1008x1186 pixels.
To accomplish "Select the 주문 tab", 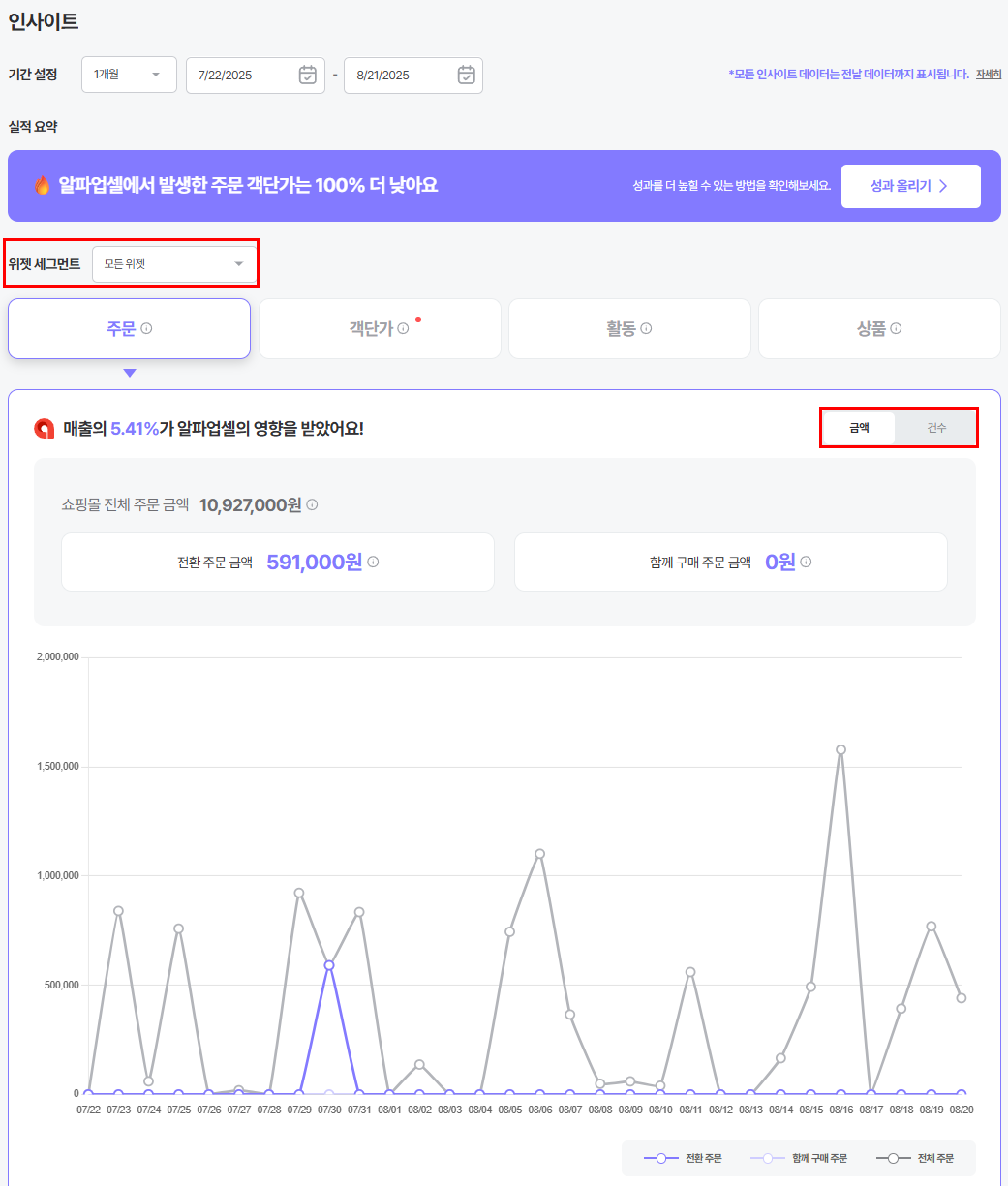I will (x=129, y=328).
